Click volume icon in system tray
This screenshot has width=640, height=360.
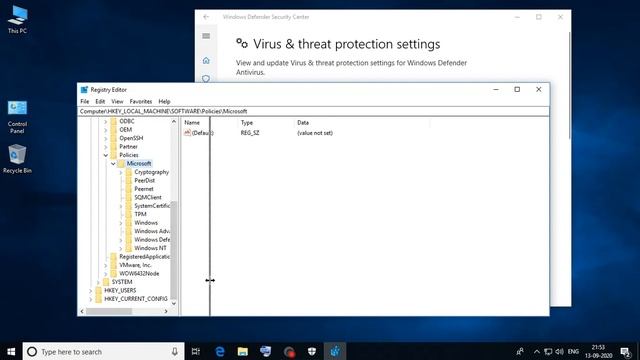click(x=559, y=351)
